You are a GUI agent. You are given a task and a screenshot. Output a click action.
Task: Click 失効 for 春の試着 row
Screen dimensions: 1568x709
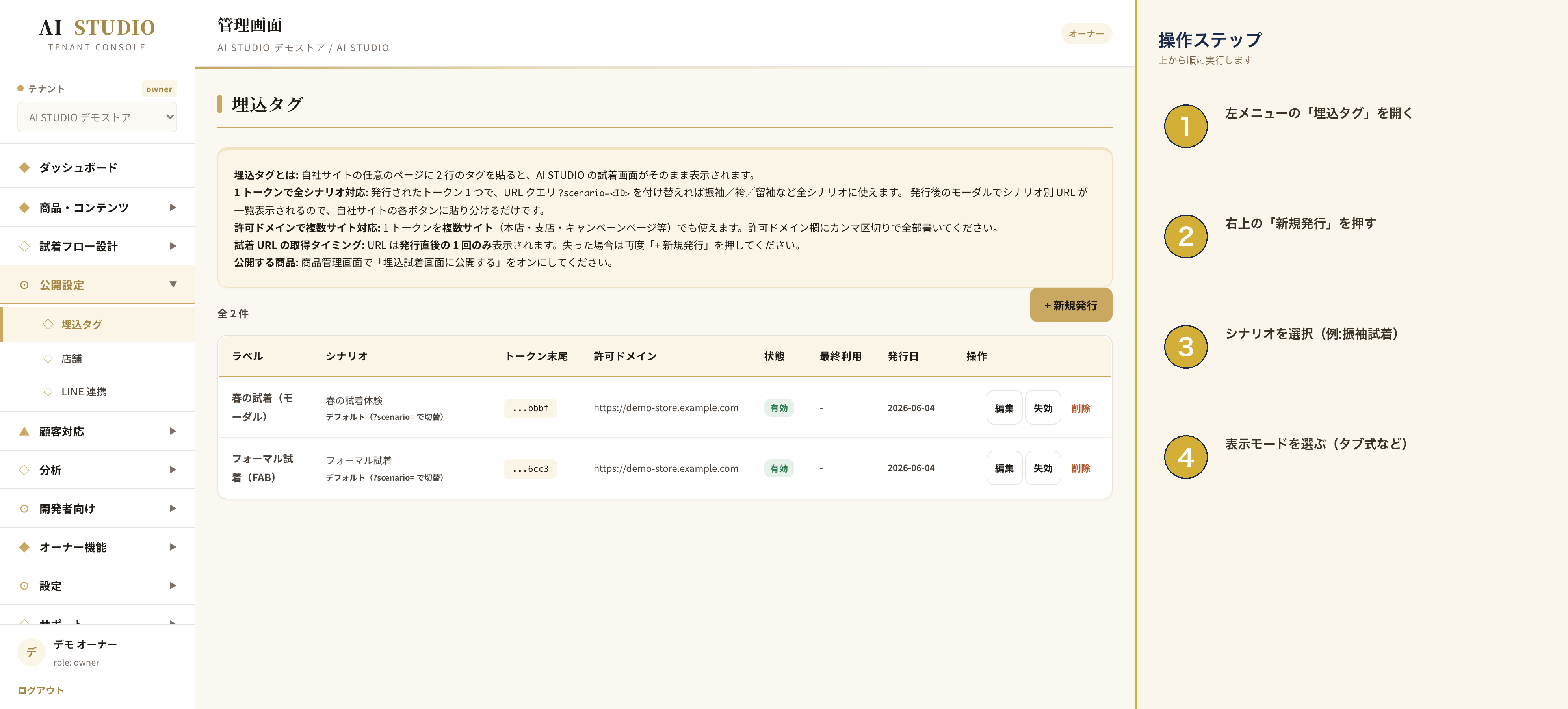coord(1043,408)
